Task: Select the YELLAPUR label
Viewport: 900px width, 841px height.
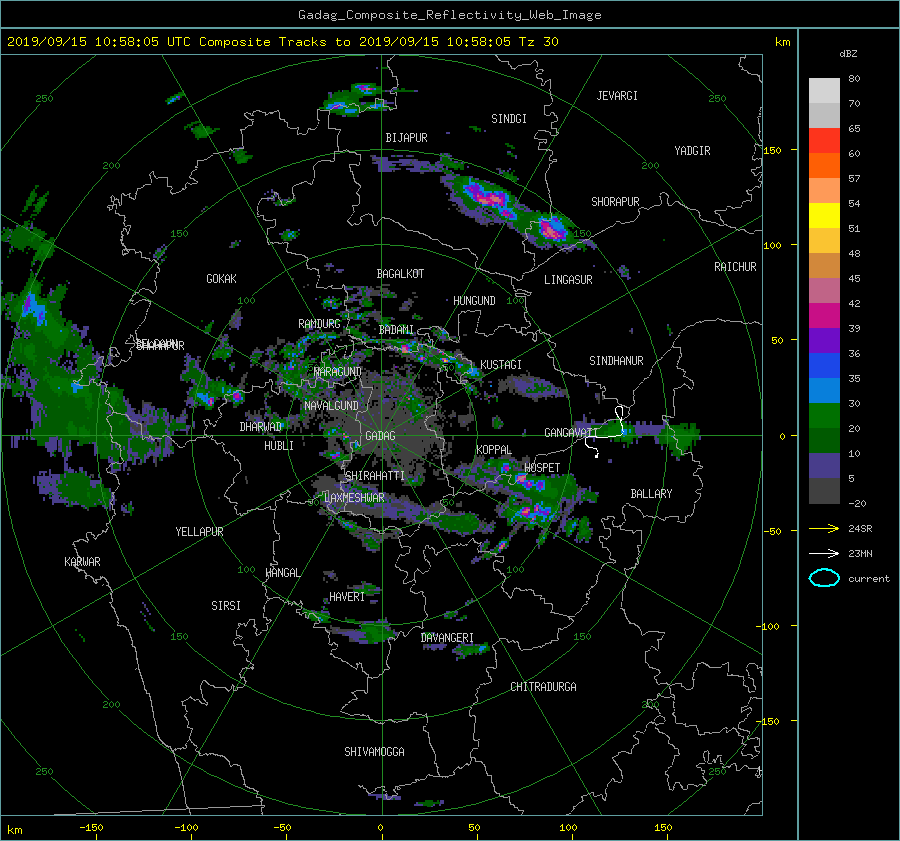Action: pyautogui.click(x=199, y=532)
